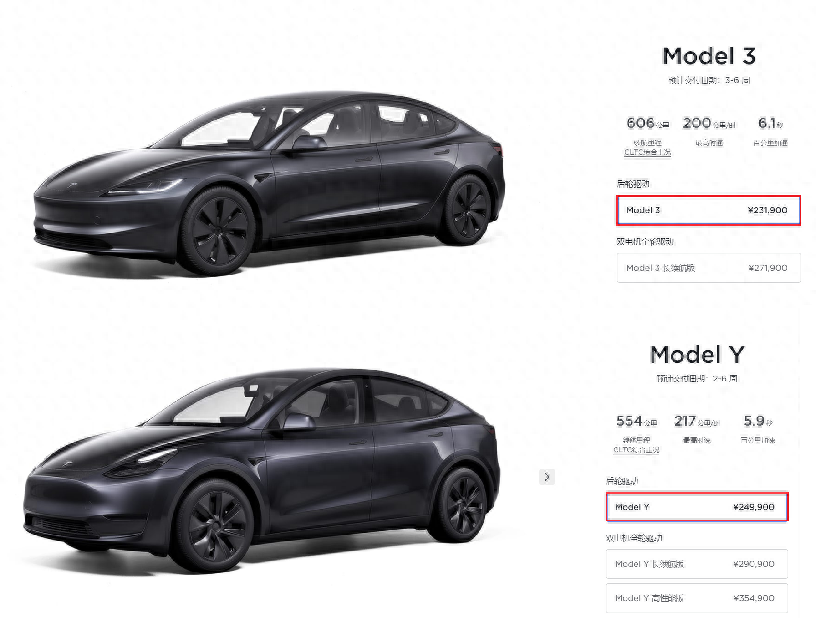Select Model 3 rear-wheel drive at ¥231,900
The height and width of the screenshot is (618, 817).
pos(708,211)
